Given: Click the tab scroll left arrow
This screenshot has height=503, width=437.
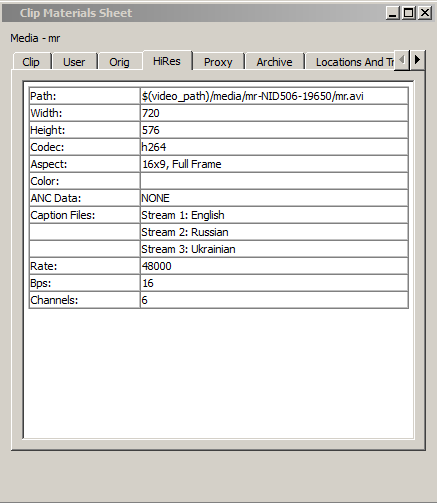Looking at the screenshot, I should (x=402, y=60).
